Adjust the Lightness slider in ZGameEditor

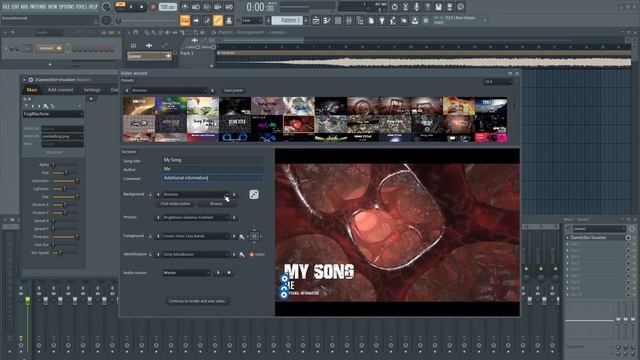(x=65, y=189)
